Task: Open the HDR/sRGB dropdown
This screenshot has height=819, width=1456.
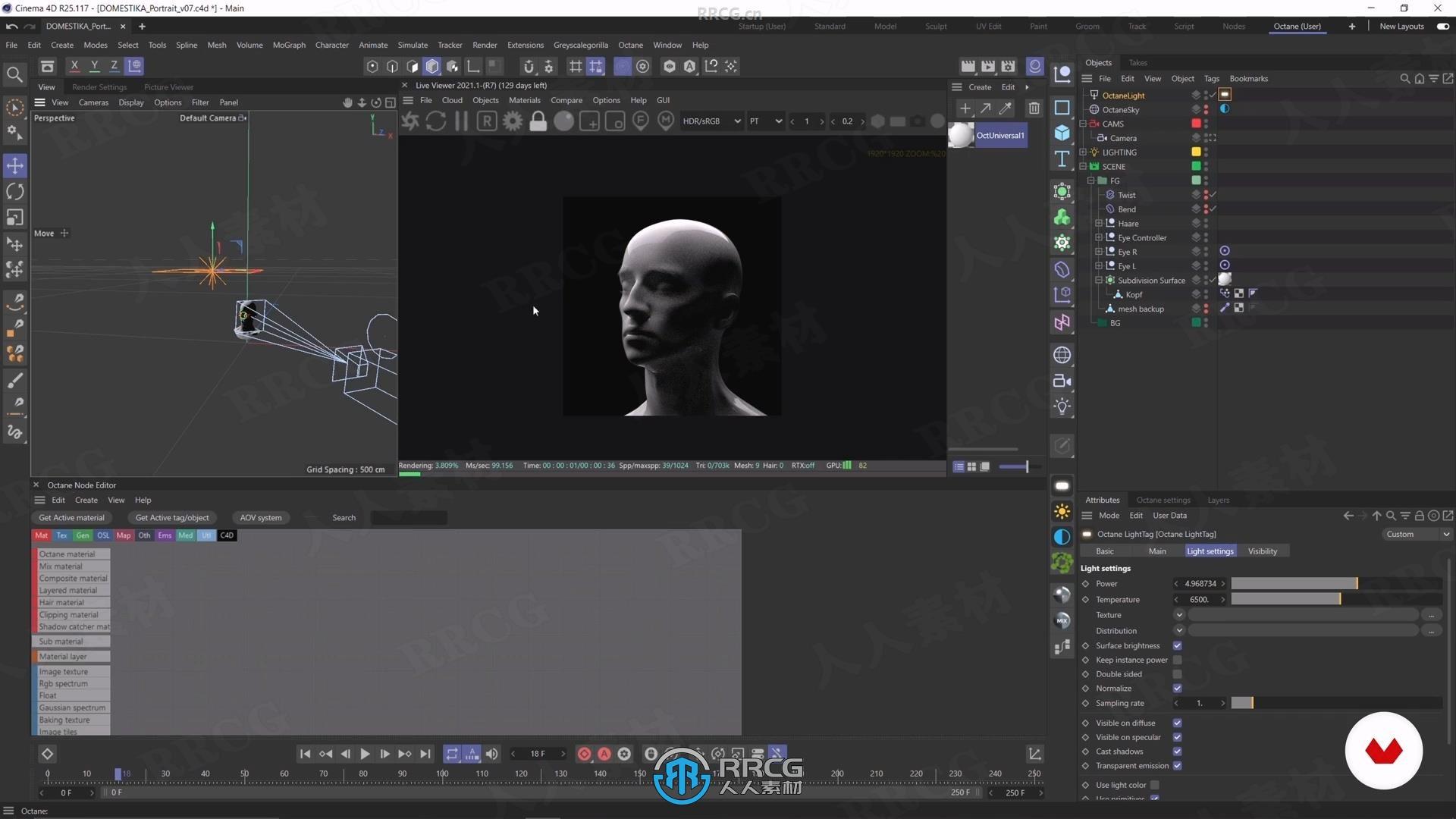Action: tap(711, 121)
